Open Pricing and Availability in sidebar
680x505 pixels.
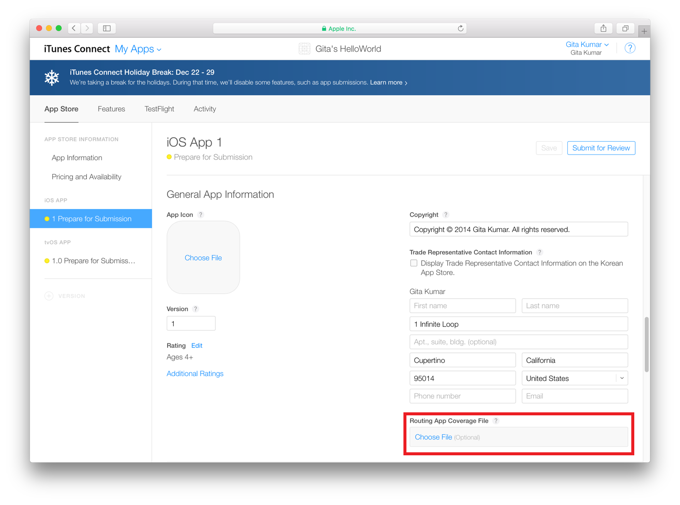pos(86,177)
